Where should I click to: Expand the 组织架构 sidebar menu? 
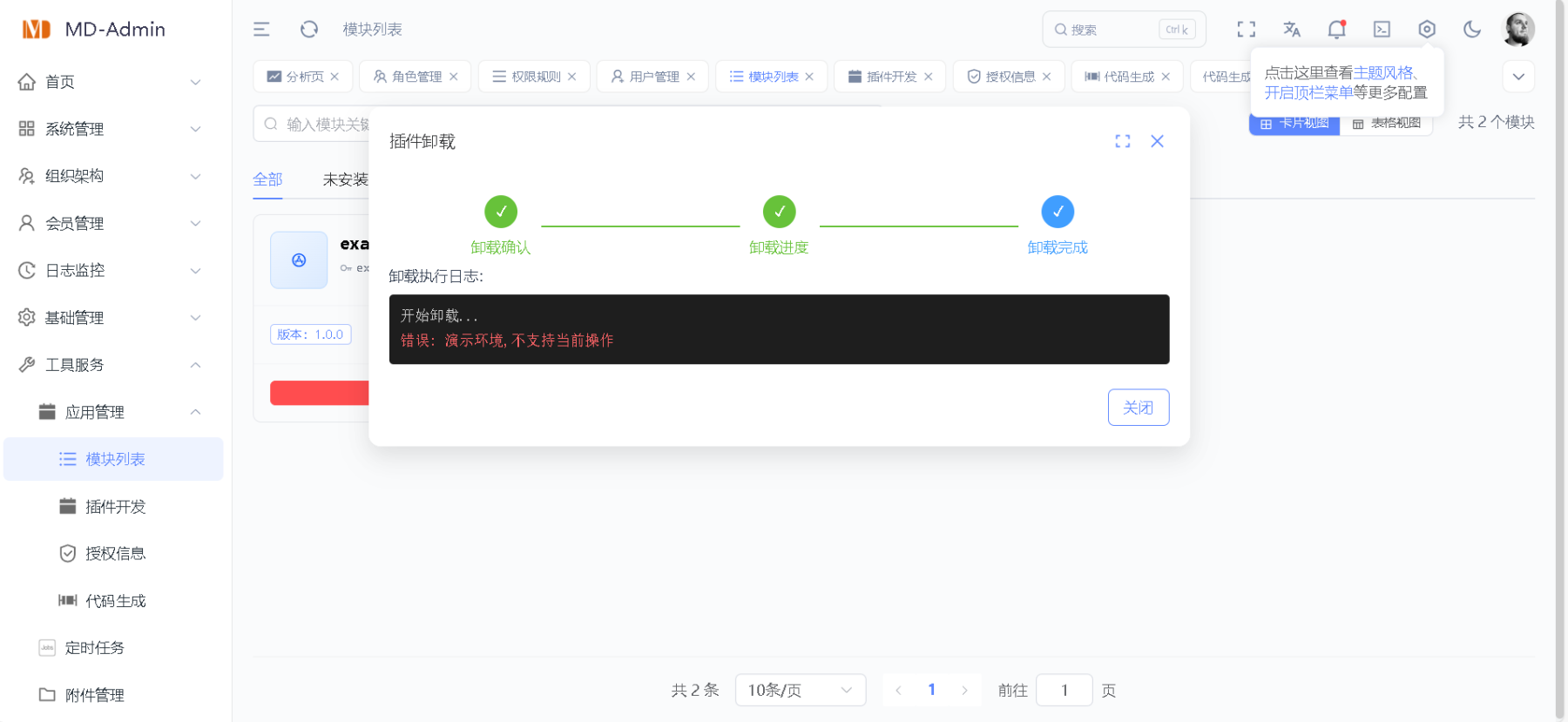[x=112, y=176]
